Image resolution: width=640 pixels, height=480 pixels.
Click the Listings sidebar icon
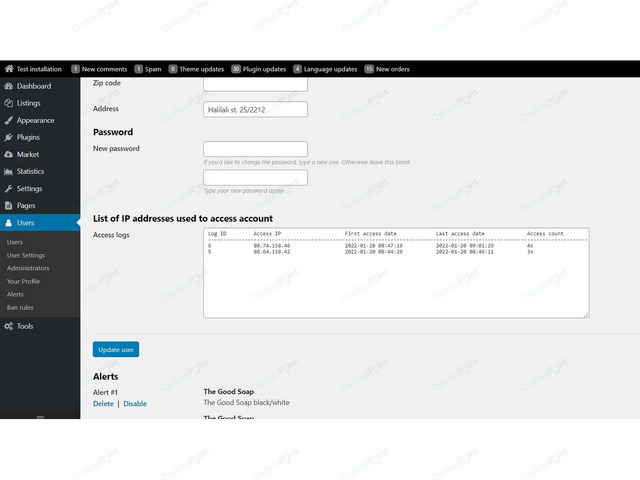click(9, 103)
